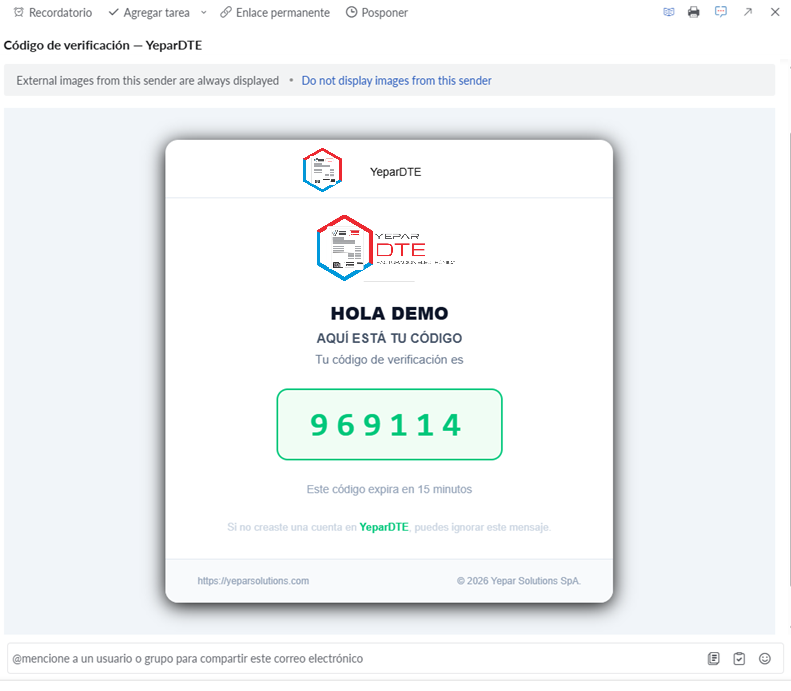Copy the Enlace permanente link
This screenshot has width=791, height=691.
coord(275,13)
